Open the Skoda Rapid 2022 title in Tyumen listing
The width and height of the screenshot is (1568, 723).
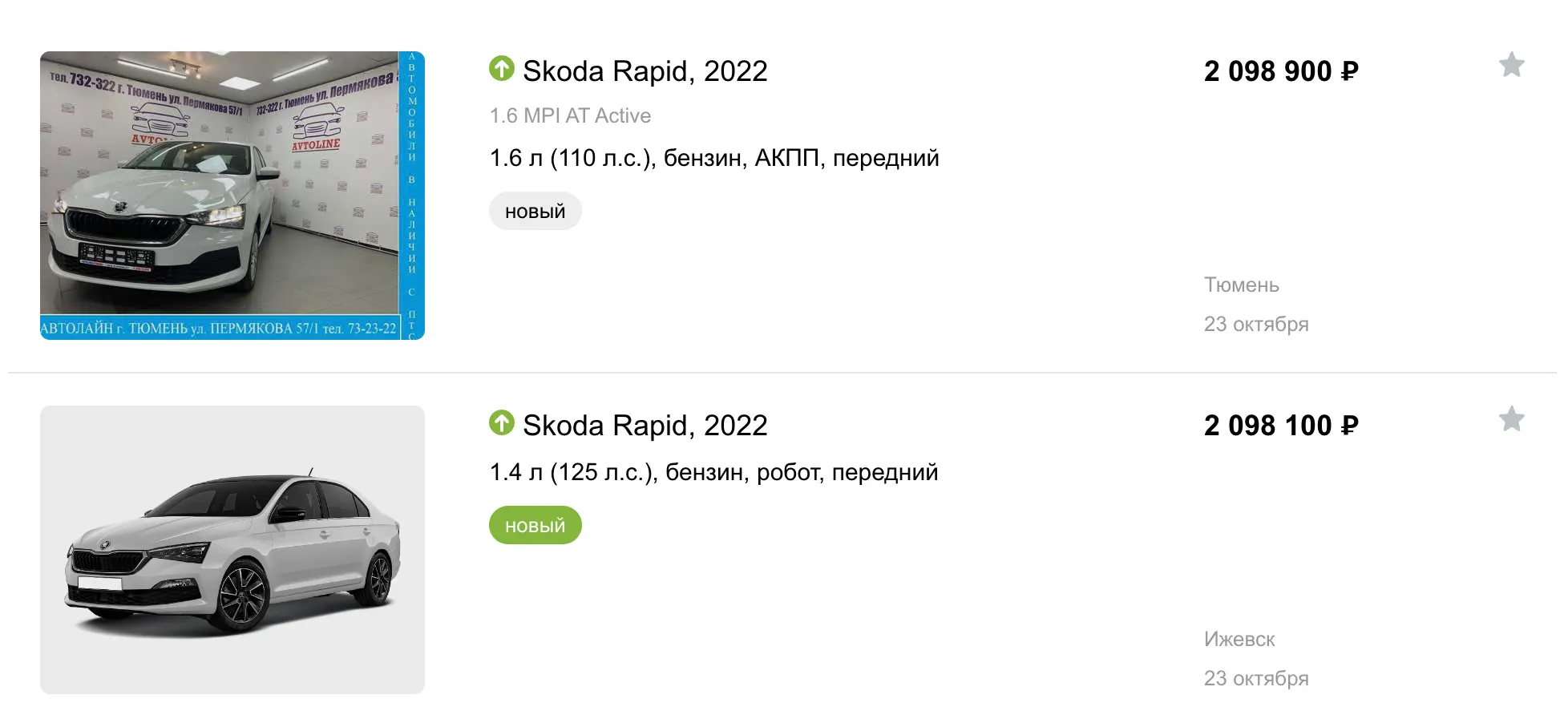tap(645, 71)
